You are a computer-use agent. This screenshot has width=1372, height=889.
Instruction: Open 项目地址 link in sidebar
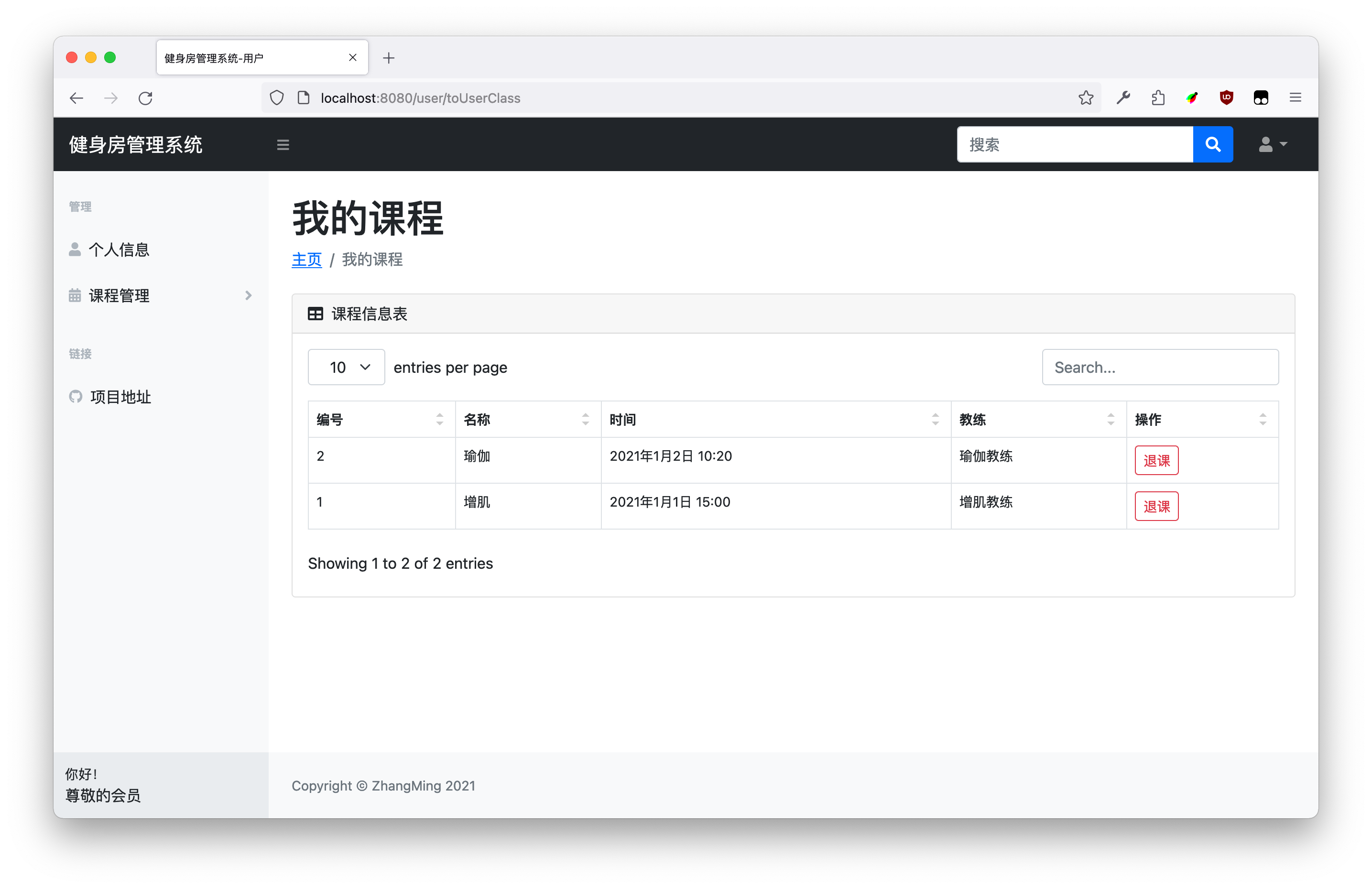pyautogui.click(x=120, y=397)
